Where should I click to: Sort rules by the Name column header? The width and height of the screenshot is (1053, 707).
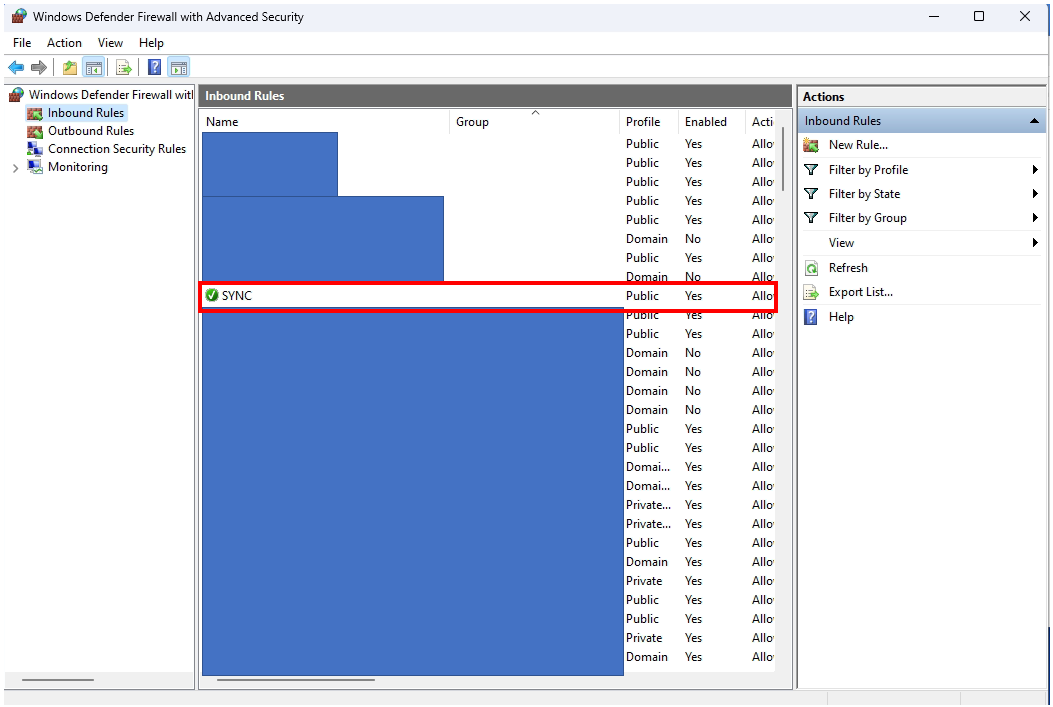pos(326,122)
